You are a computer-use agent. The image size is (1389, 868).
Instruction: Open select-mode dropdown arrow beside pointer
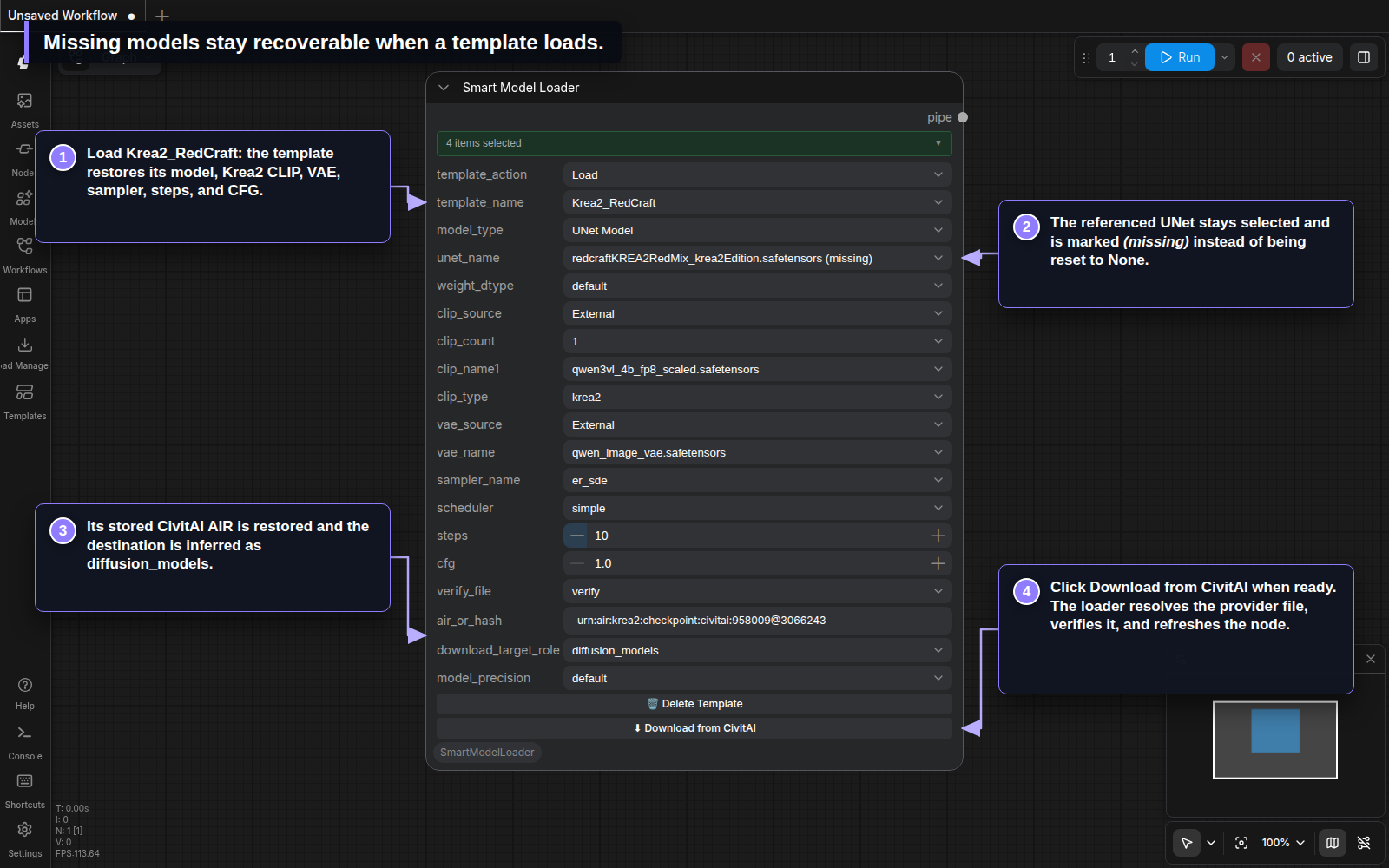[1211, 843]
